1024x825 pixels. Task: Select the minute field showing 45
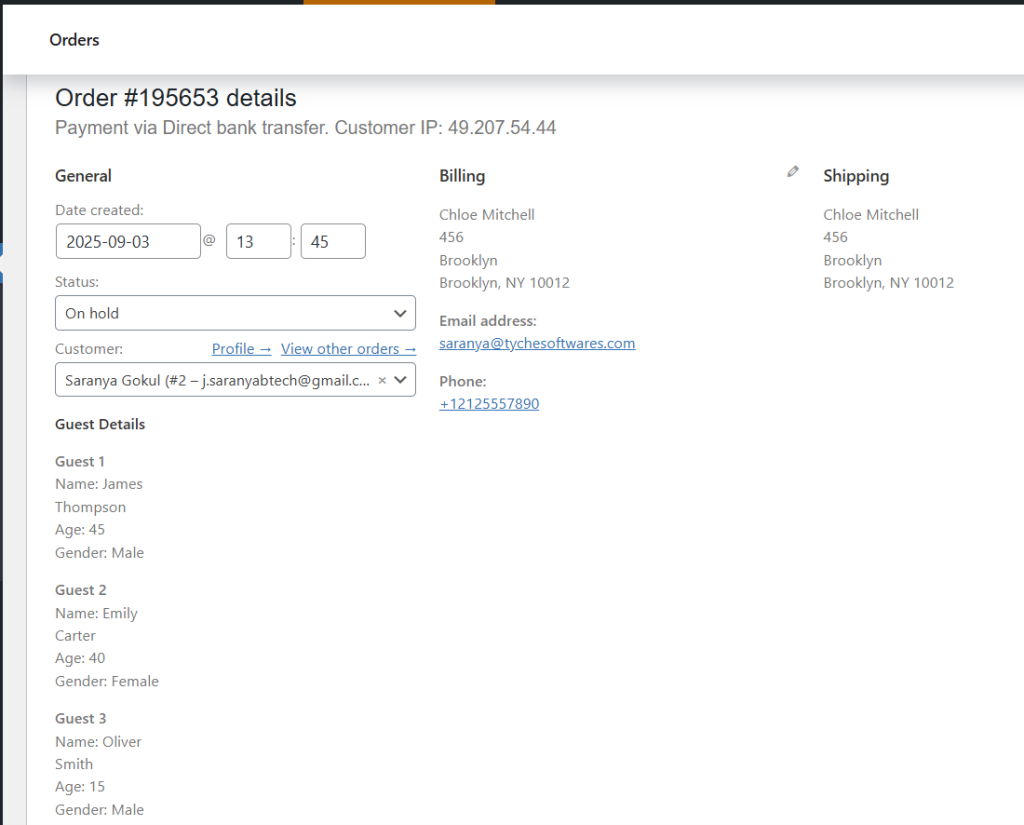coord(333,240)
